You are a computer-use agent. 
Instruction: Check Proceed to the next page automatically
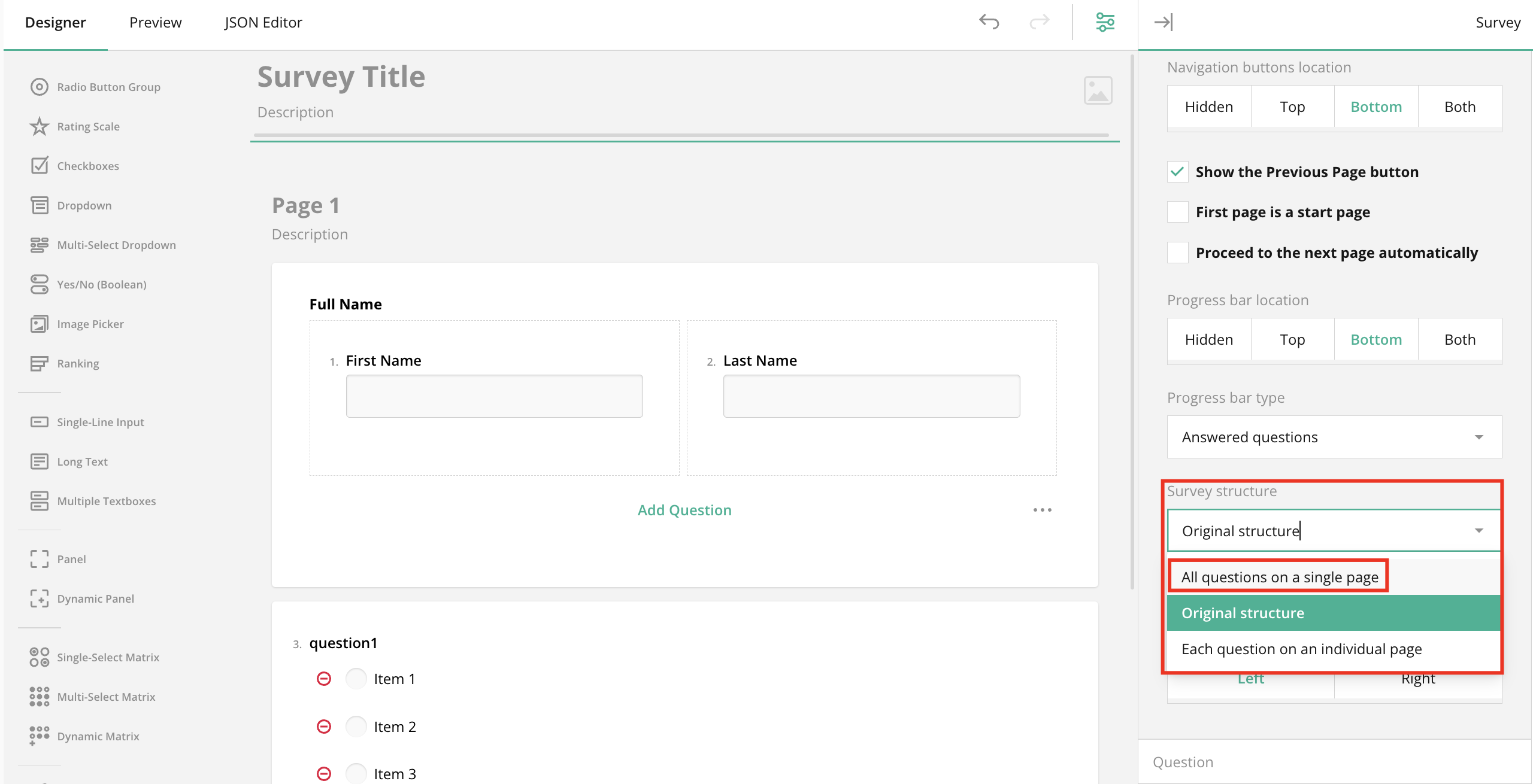pos(1177,253)
